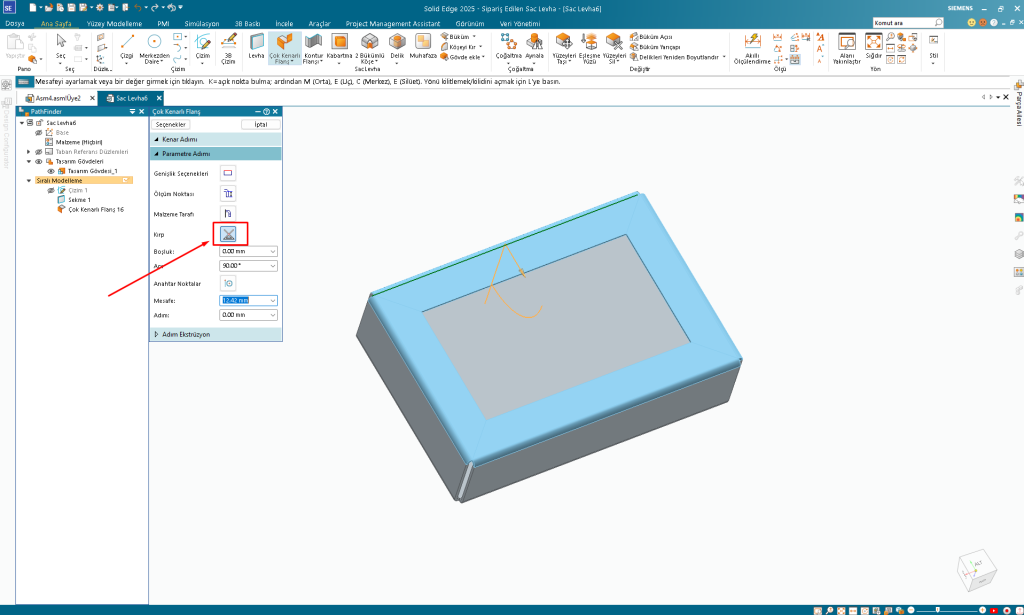
Task: Expand the Adım Ekstrüzyon section
Action: [x=156, y=334]
